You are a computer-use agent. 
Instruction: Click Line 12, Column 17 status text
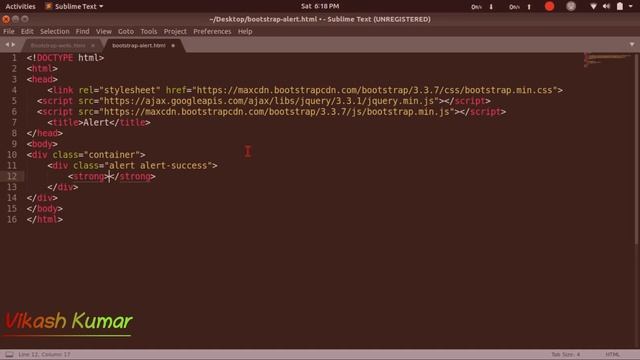[44, 354]
